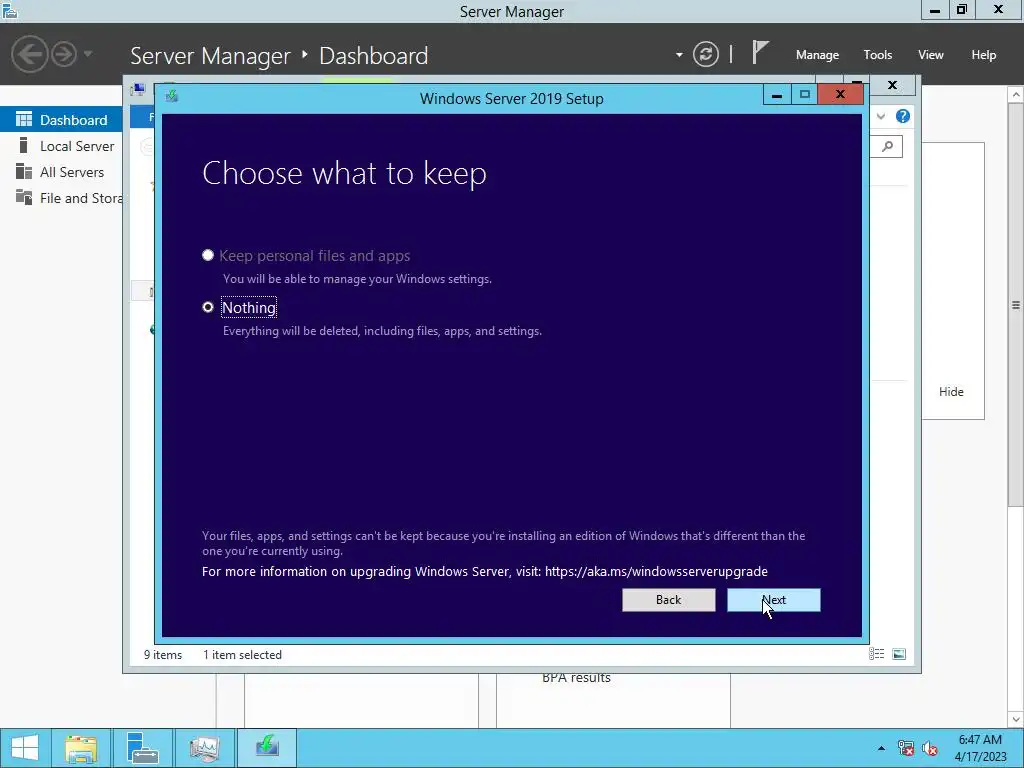Open the taskbar clock showing 6:47 AM

click(980, 748)
